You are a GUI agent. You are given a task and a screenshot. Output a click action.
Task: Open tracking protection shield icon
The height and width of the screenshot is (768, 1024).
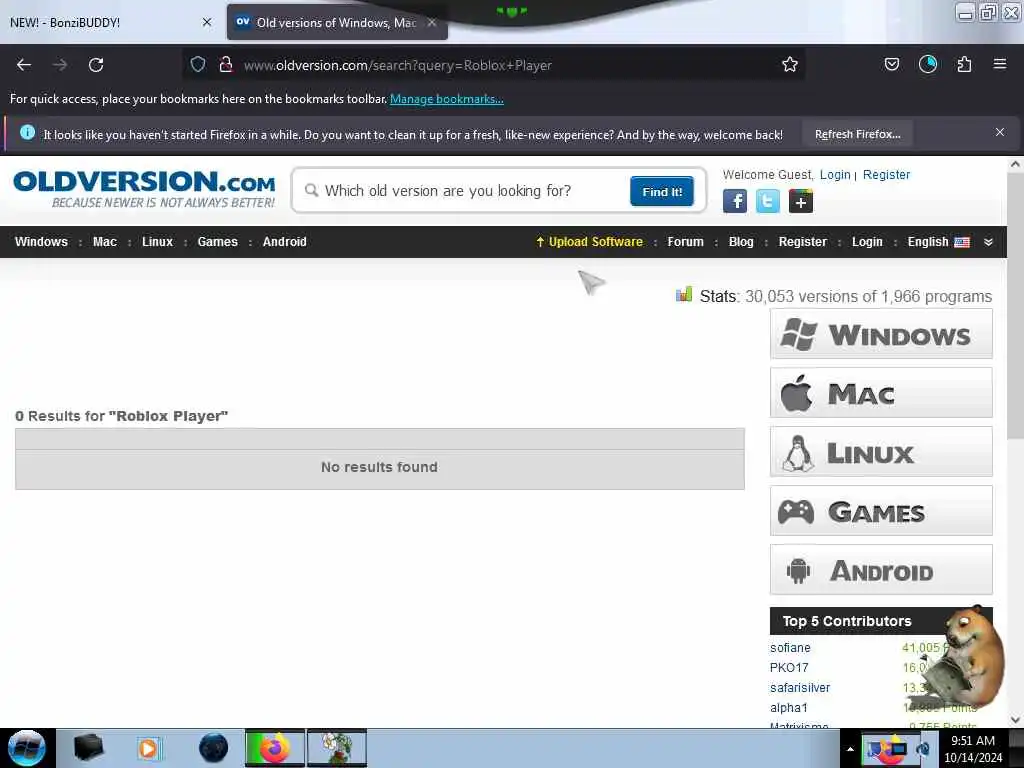tap(198, 64)
